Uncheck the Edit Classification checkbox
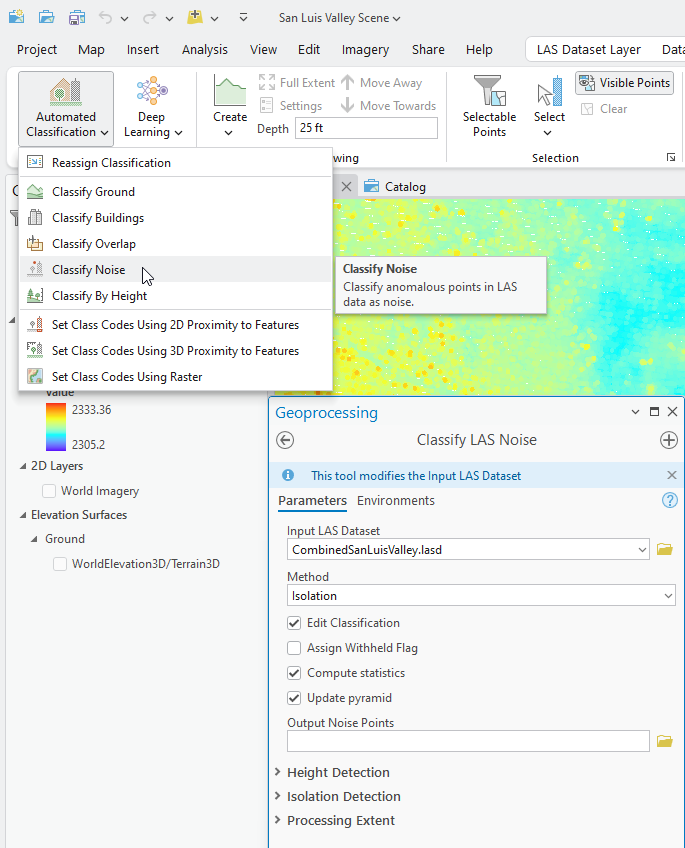Screen dimensions: 685x848 tap(294, 623)
